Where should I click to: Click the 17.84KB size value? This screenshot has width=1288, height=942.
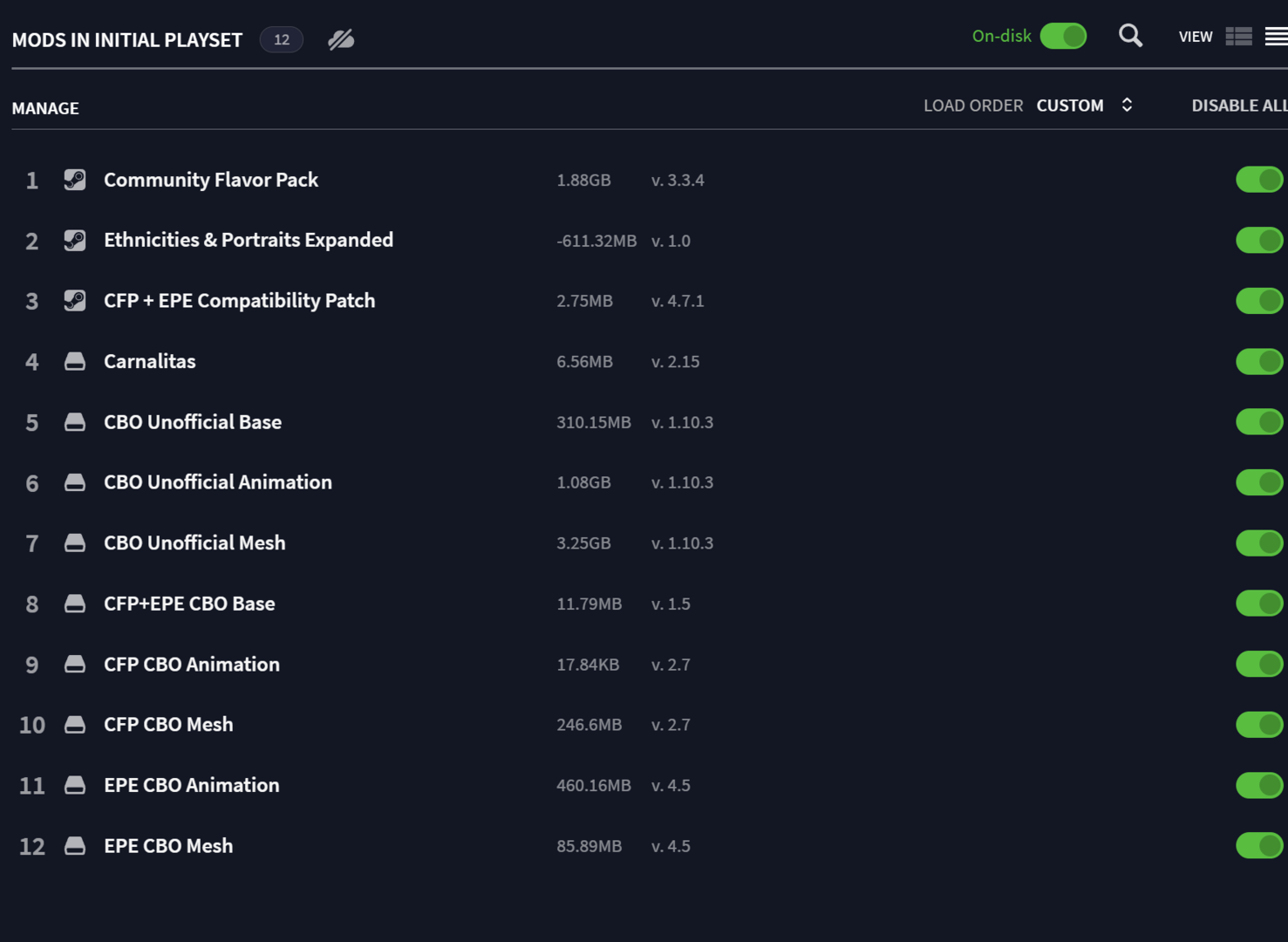[x=588, y=664]
